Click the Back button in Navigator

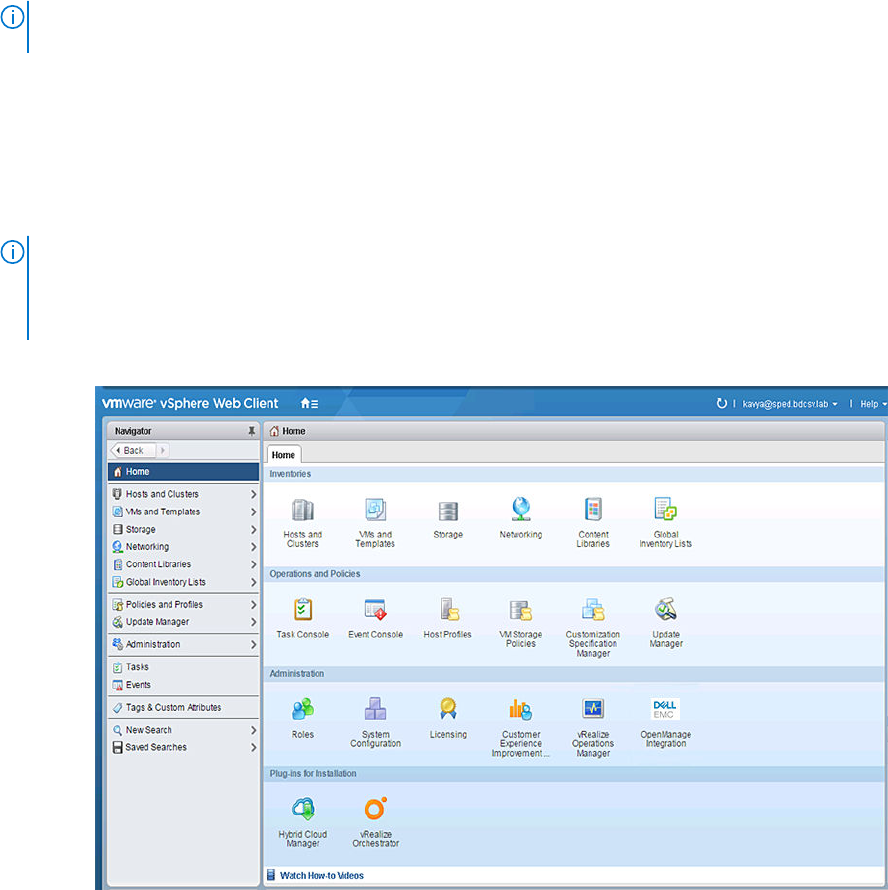(x=133, y=451)
